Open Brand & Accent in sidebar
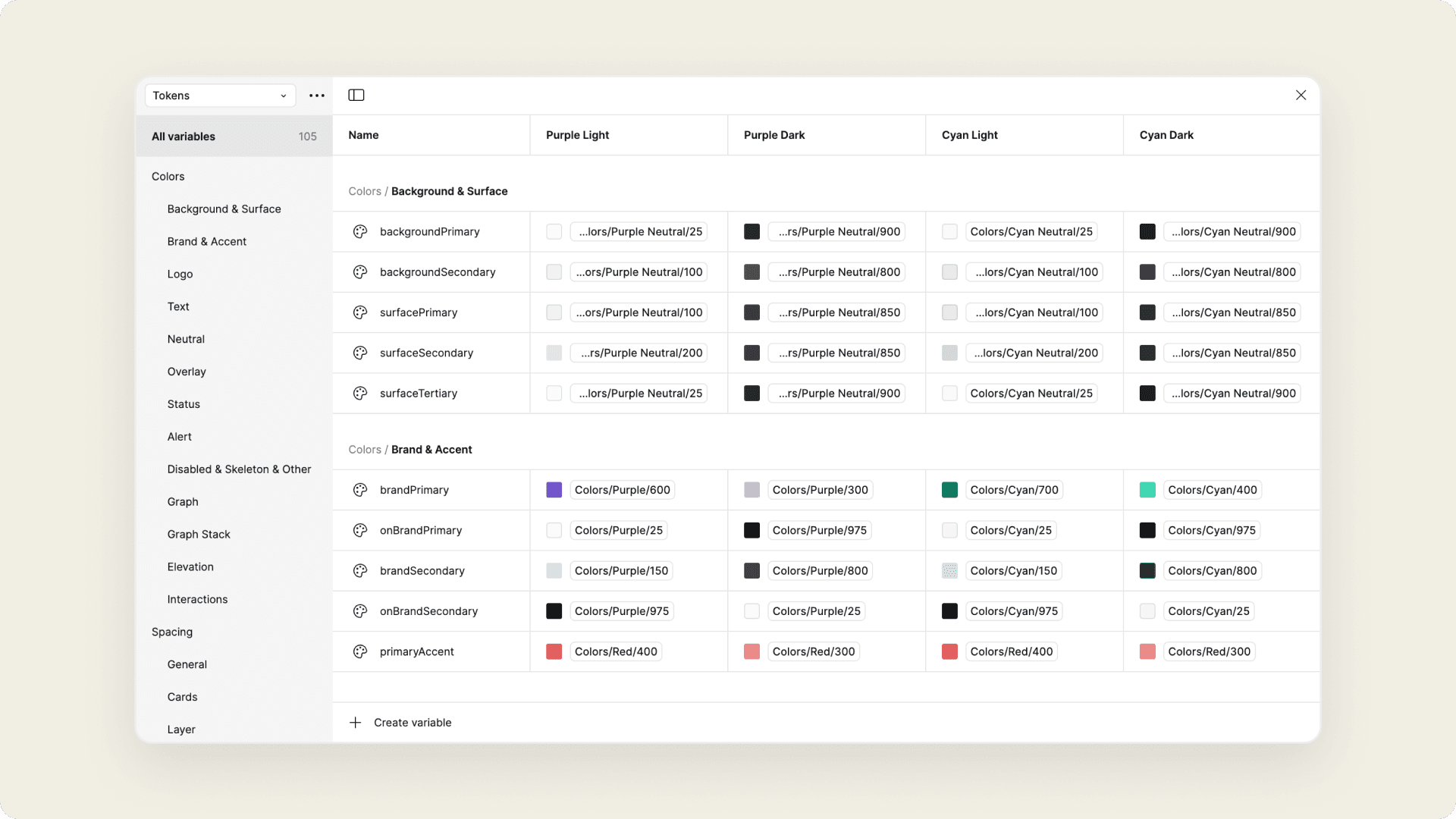Viewport: 1456px width, 819px height. tap(207, 242)
